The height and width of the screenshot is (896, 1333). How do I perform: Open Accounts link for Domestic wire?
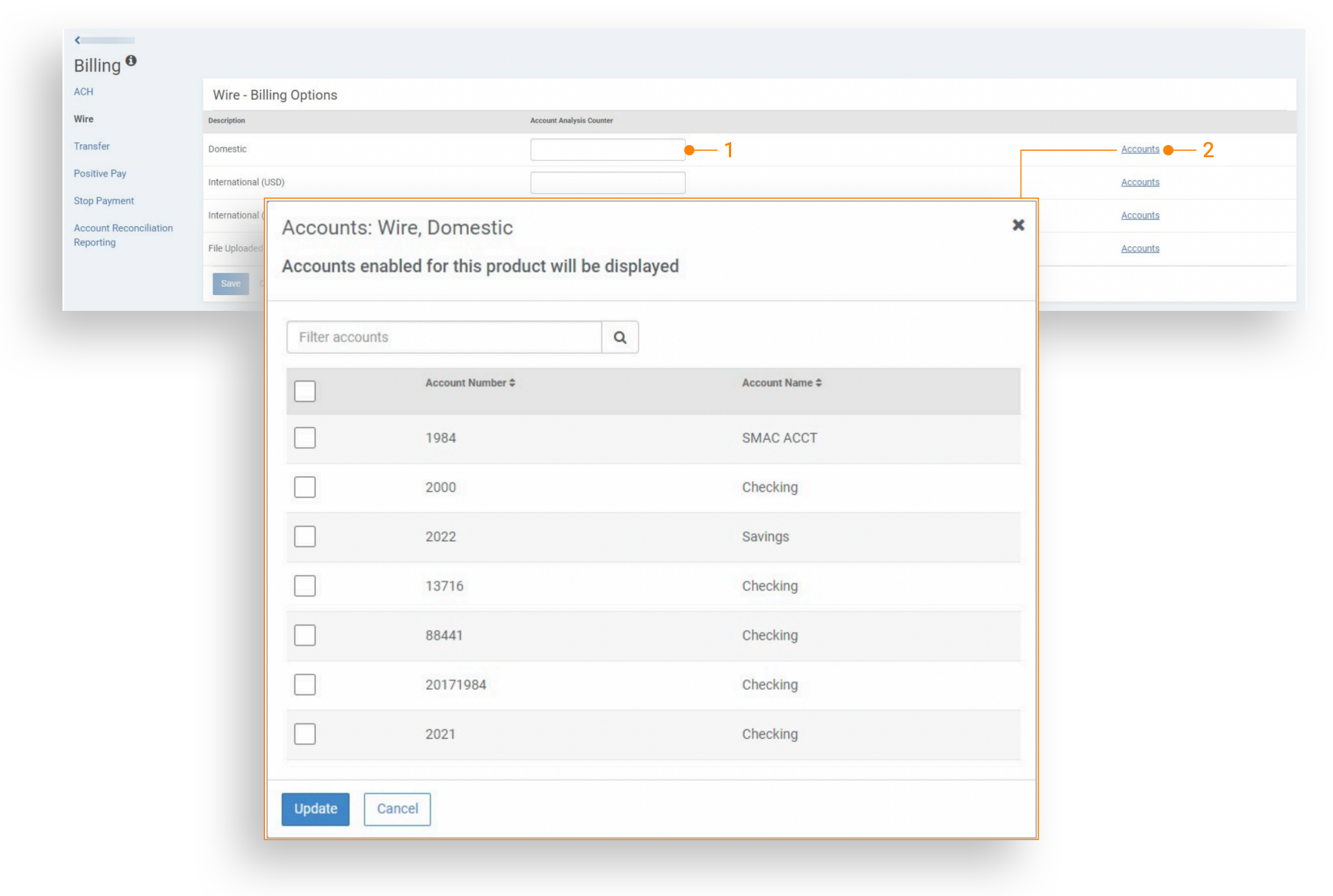1140,149
